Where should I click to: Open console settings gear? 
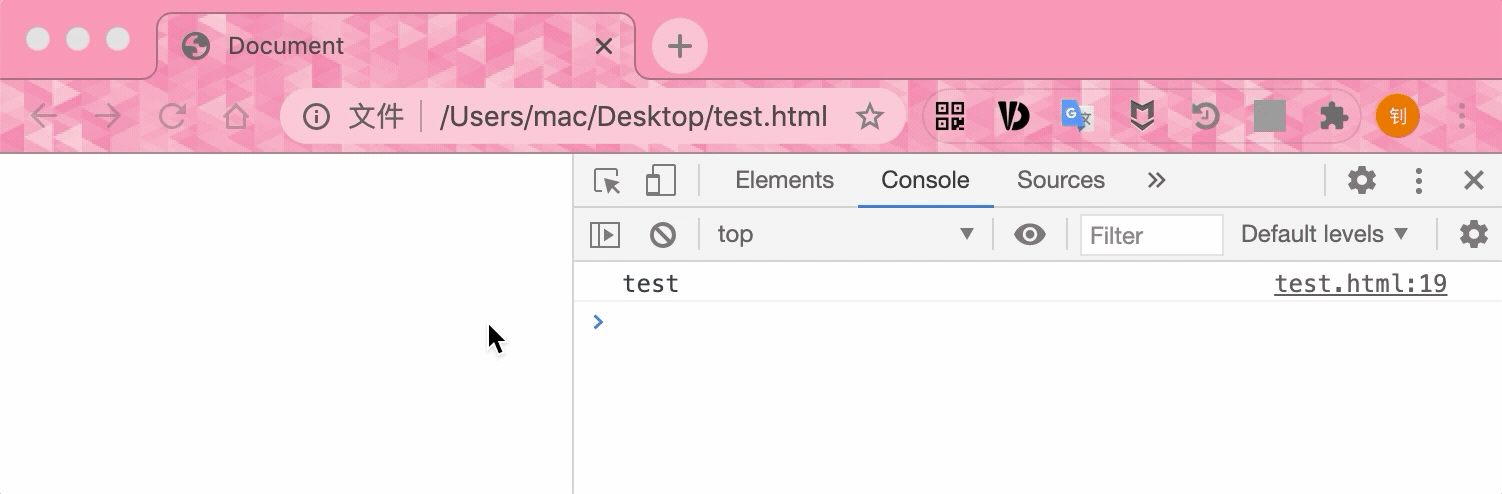pos(1473,235)
